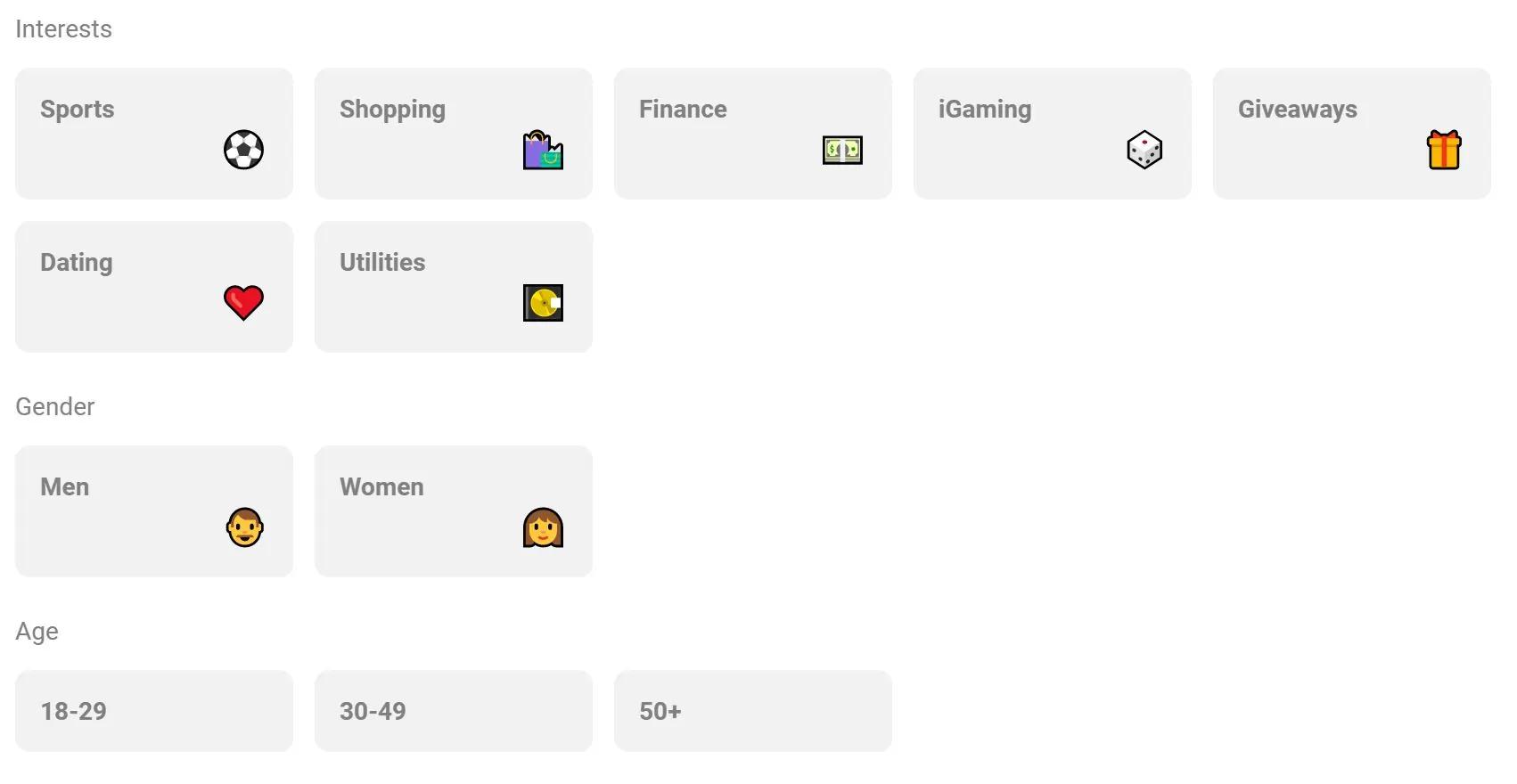1517x784 pixels.
Task: Click the banknote icon on Finance
Action: pos(842,150)
